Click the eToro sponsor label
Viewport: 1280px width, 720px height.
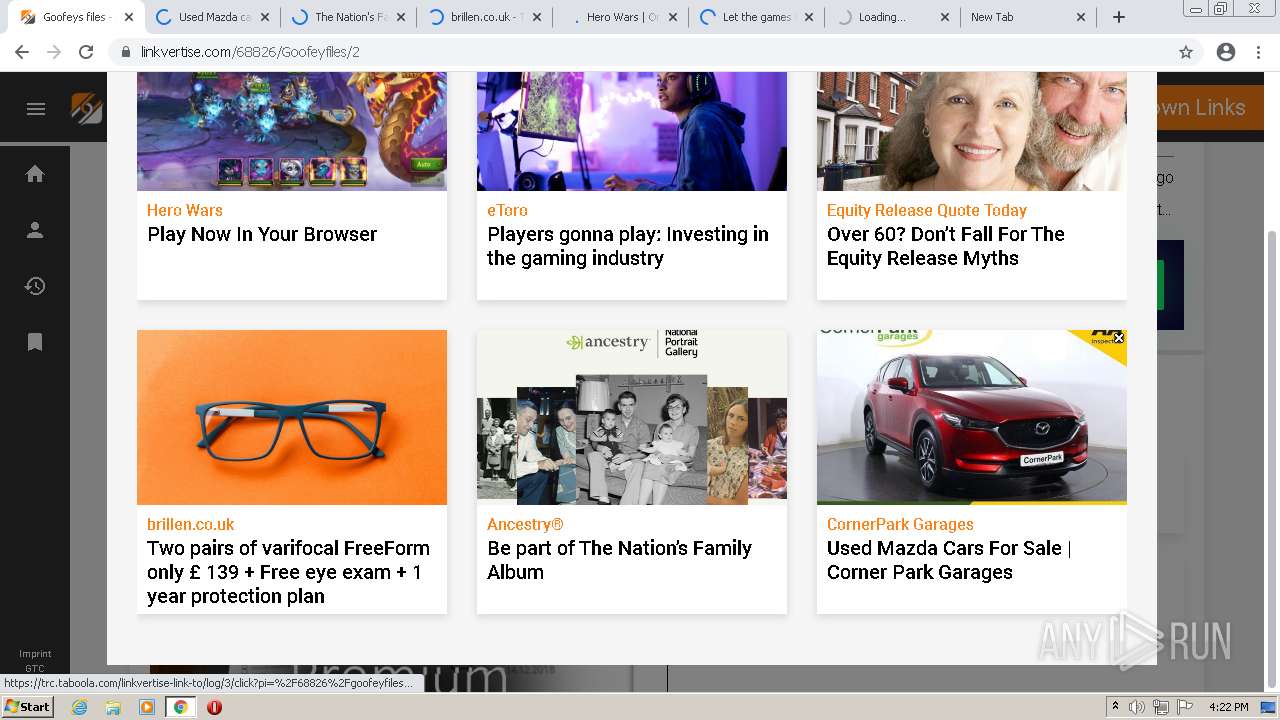click(507, 210)
